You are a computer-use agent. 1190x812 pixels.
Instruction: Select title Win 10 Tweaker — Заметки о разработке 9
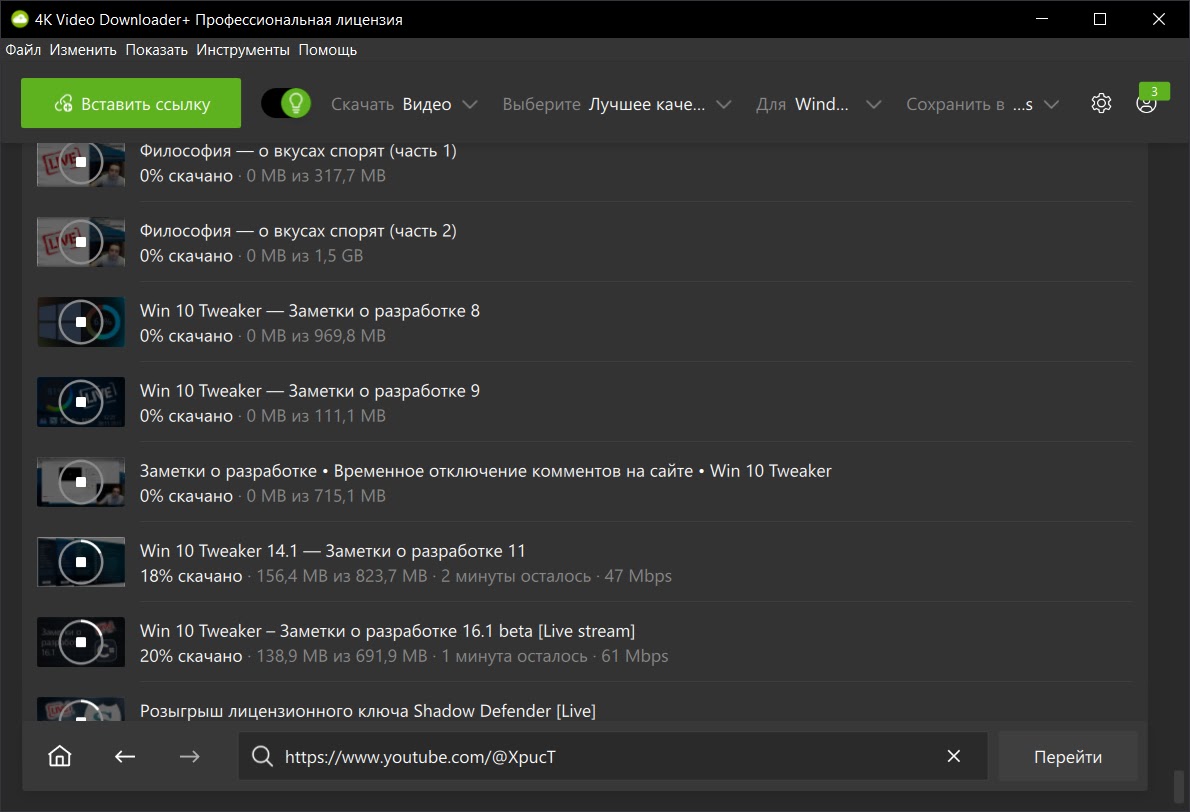click(x=310, y=391)
